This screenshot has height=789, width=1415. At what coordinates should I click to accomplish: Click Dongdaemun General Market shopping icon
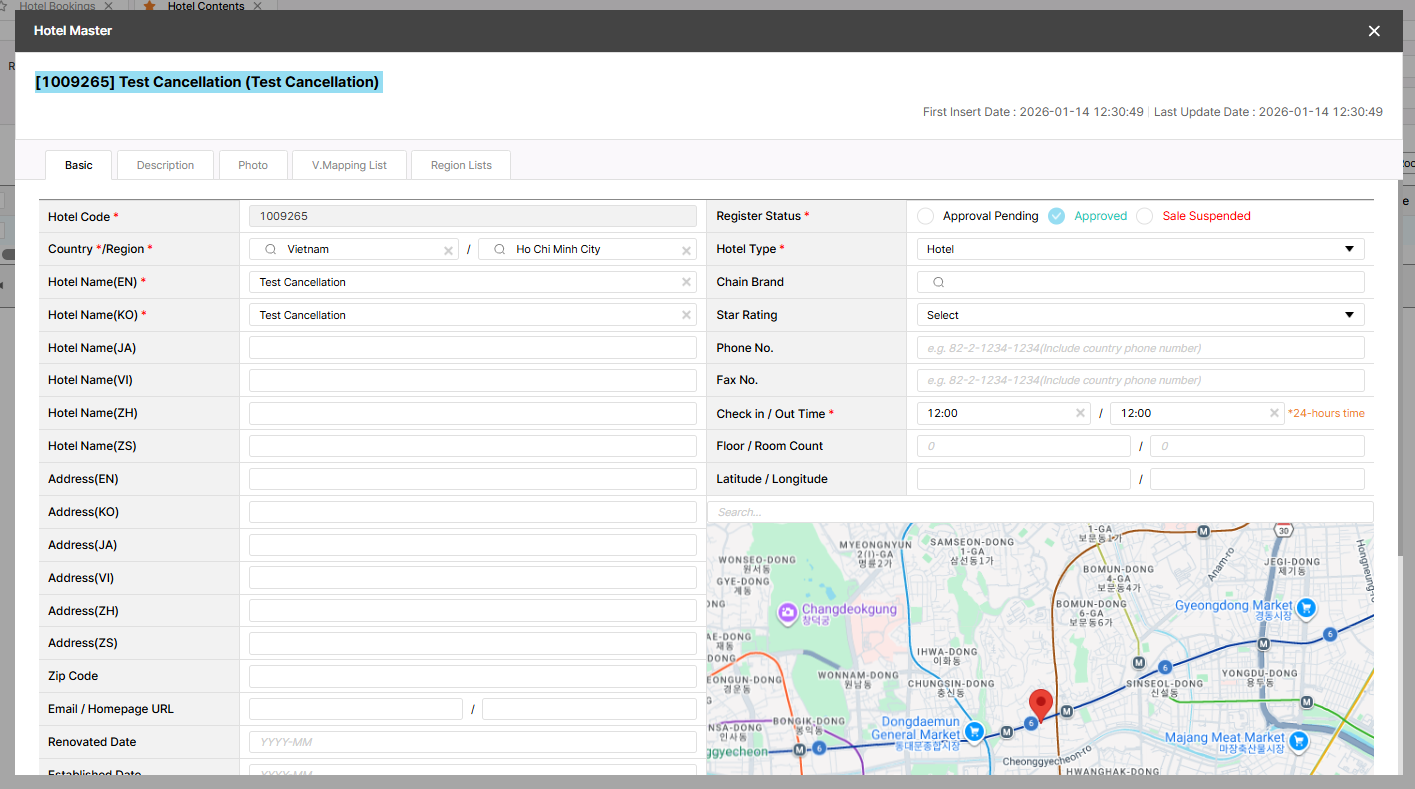[974, 731]
